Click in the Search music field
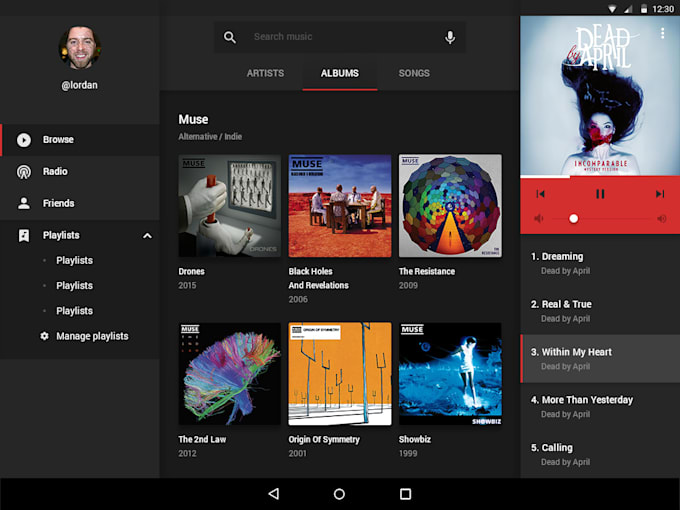This screenshot has width=680, height=510. pos(340,37)
